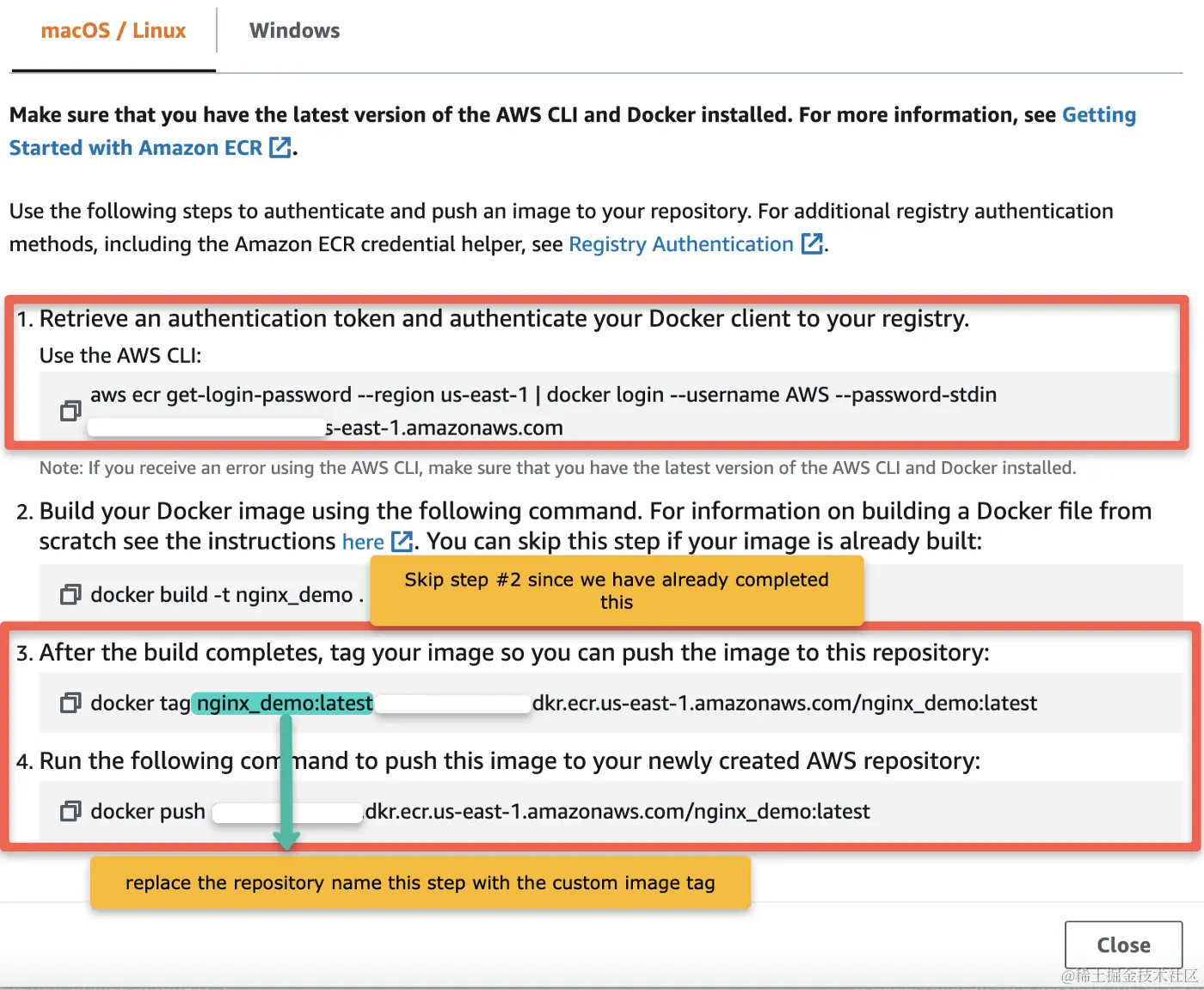
Task: Click the Close button
Action: (x=1124, y=945)
